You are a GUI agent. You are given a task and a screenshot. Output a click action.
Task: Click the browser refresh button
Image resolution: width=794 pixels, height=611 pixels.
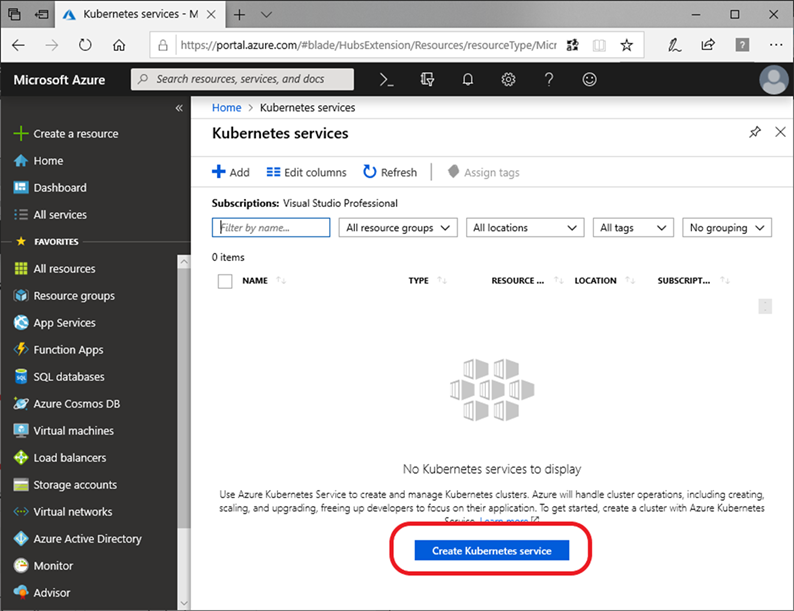click(85, 46)
